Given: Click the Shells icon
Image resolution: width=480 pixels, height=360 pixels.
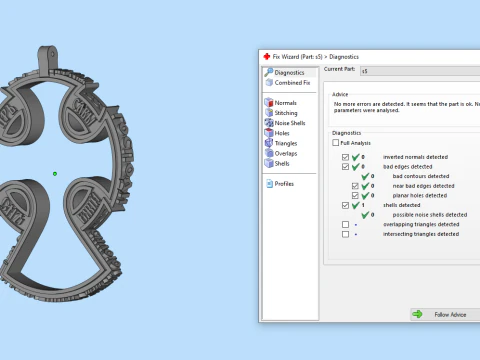Looking at the screenshot, I should coord(269,163).
